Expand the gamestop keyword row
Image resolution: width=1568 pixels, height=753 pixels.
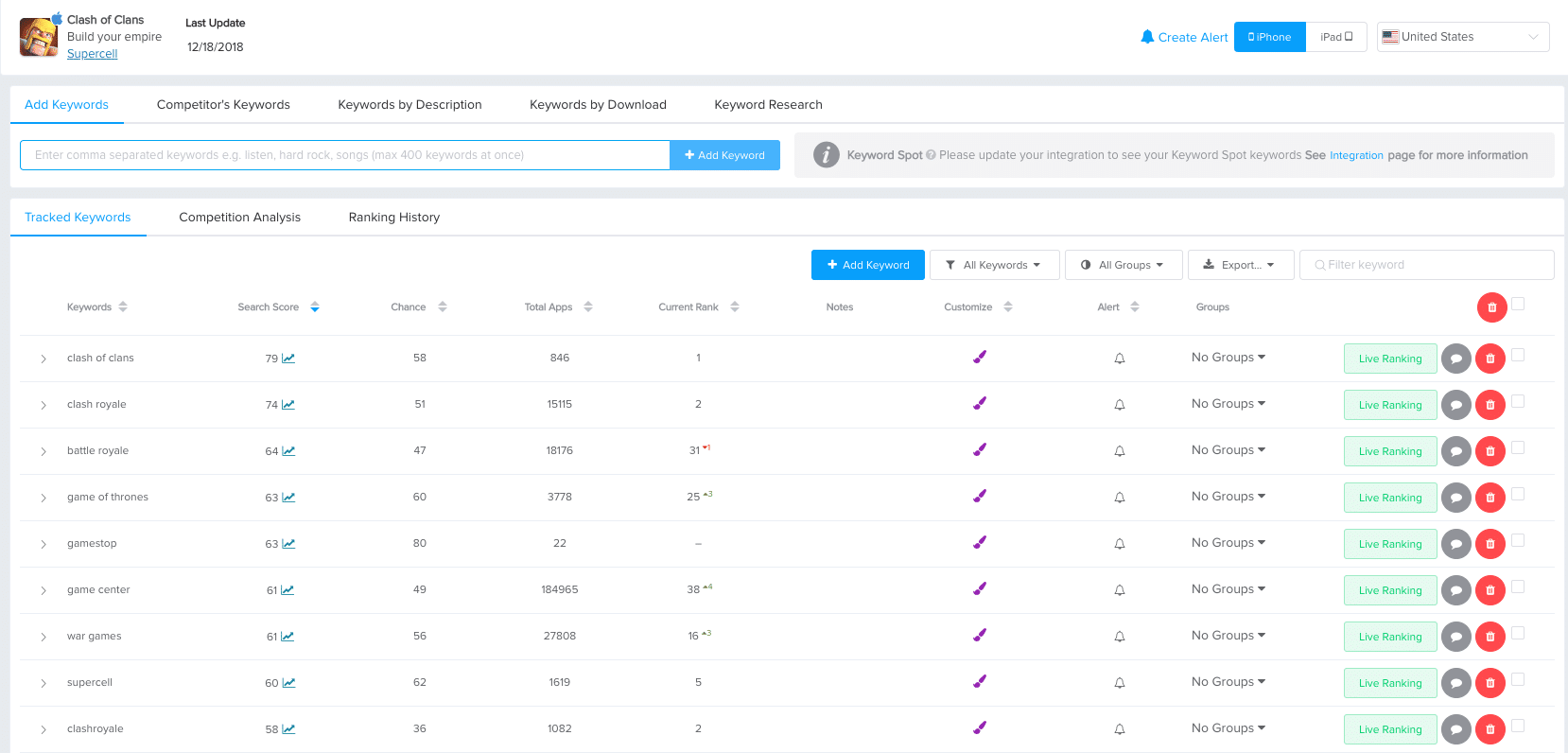click(x=44, y=544)
